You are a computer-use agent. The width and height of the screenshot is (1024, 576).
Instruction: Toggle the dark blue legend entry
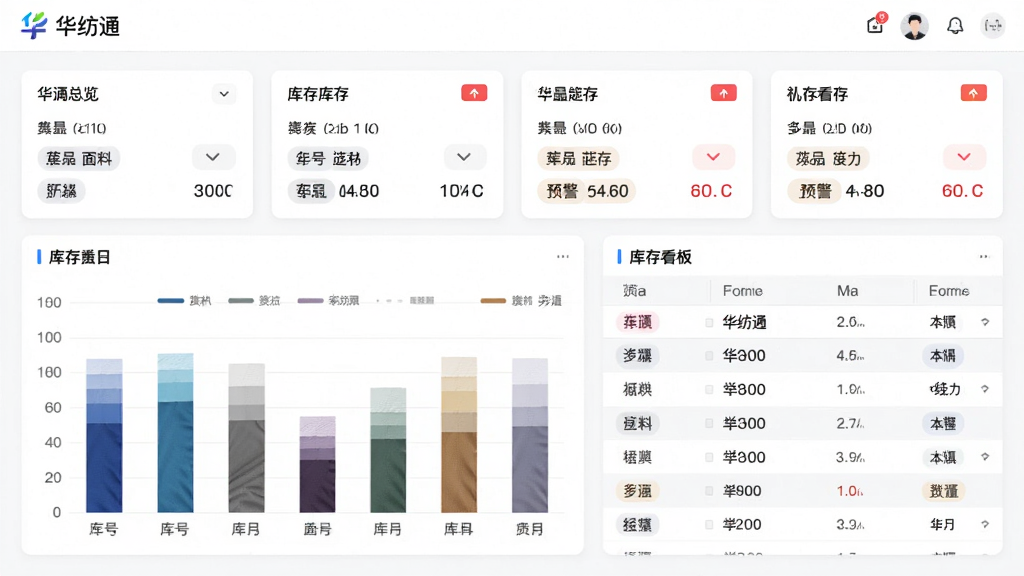point(185,300)
